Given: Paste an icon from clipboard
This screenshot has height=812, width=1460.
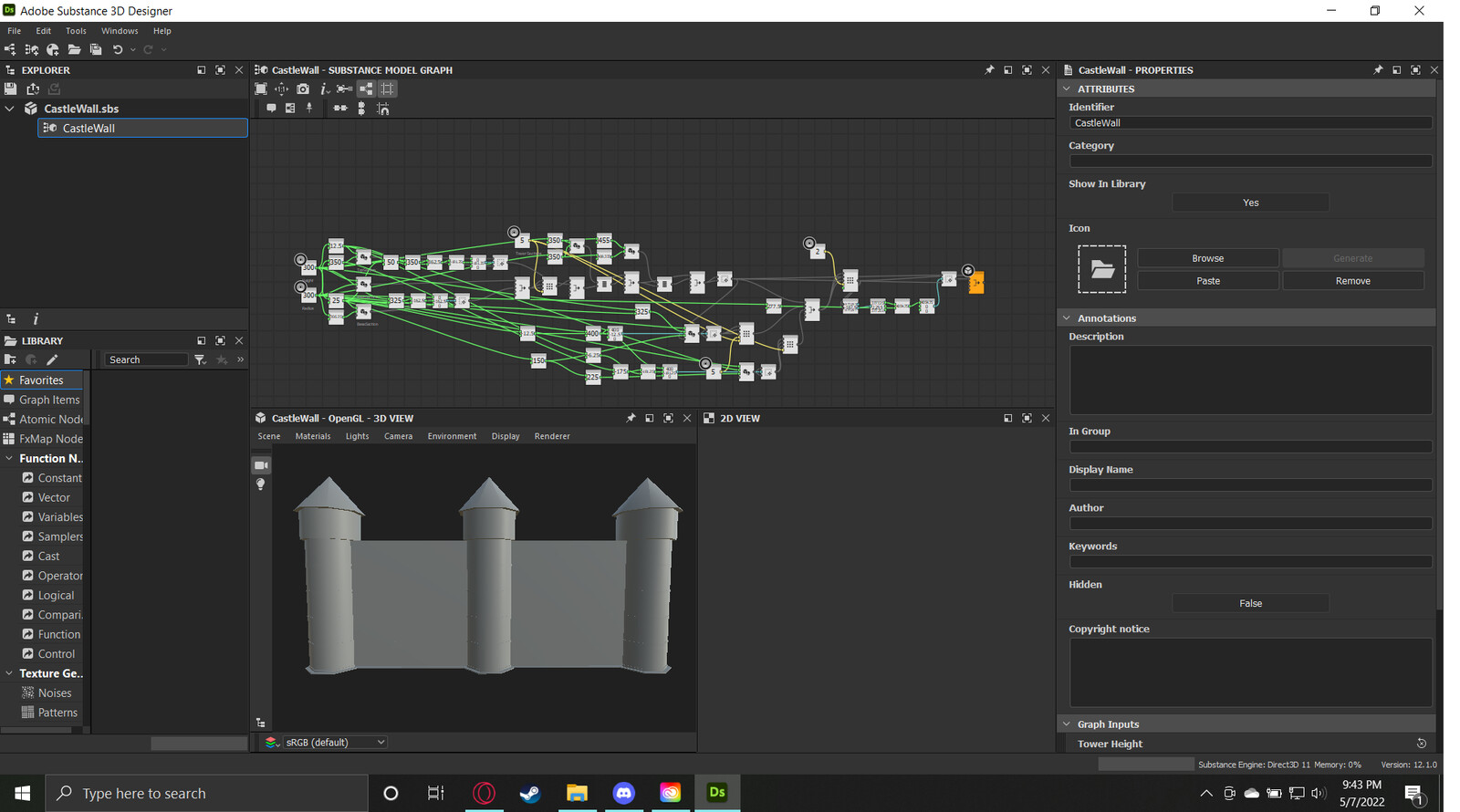Looking at the screenshot, I should point(1207,281).
